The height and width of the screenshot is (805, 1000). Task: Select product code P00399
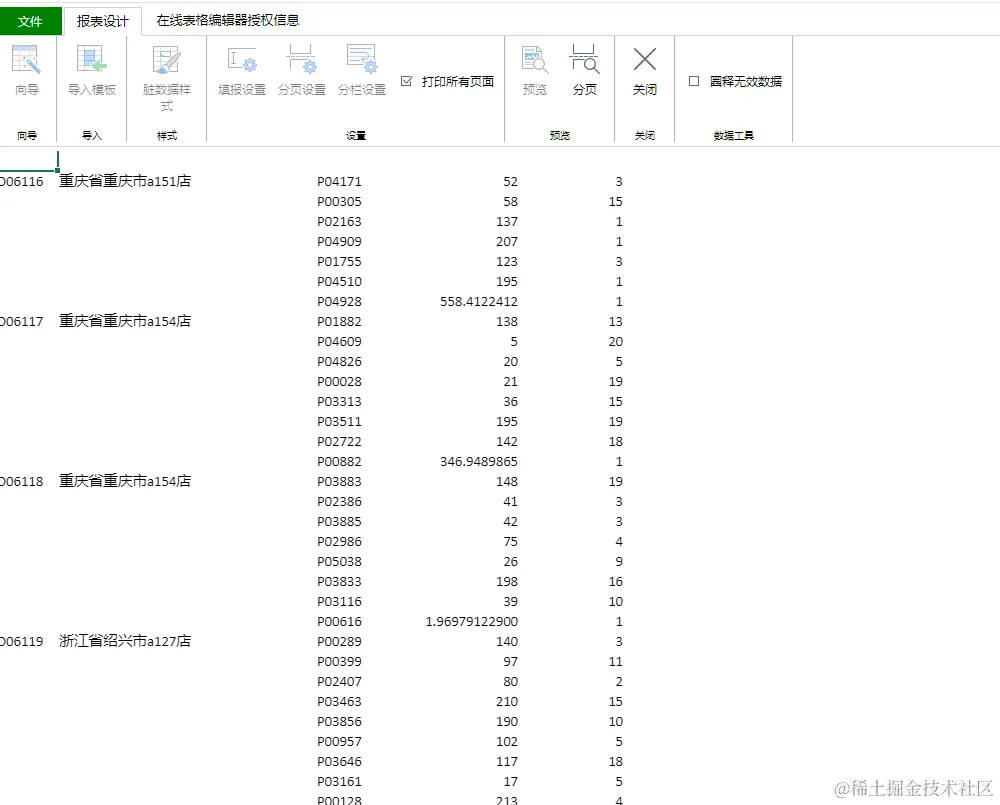pos(339,662)
